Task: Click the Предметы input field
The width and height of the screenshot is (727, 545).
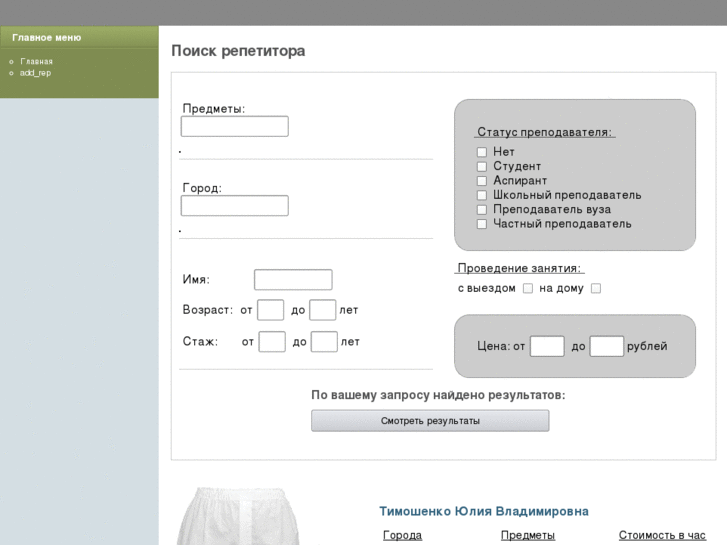Action: (235, 126)
